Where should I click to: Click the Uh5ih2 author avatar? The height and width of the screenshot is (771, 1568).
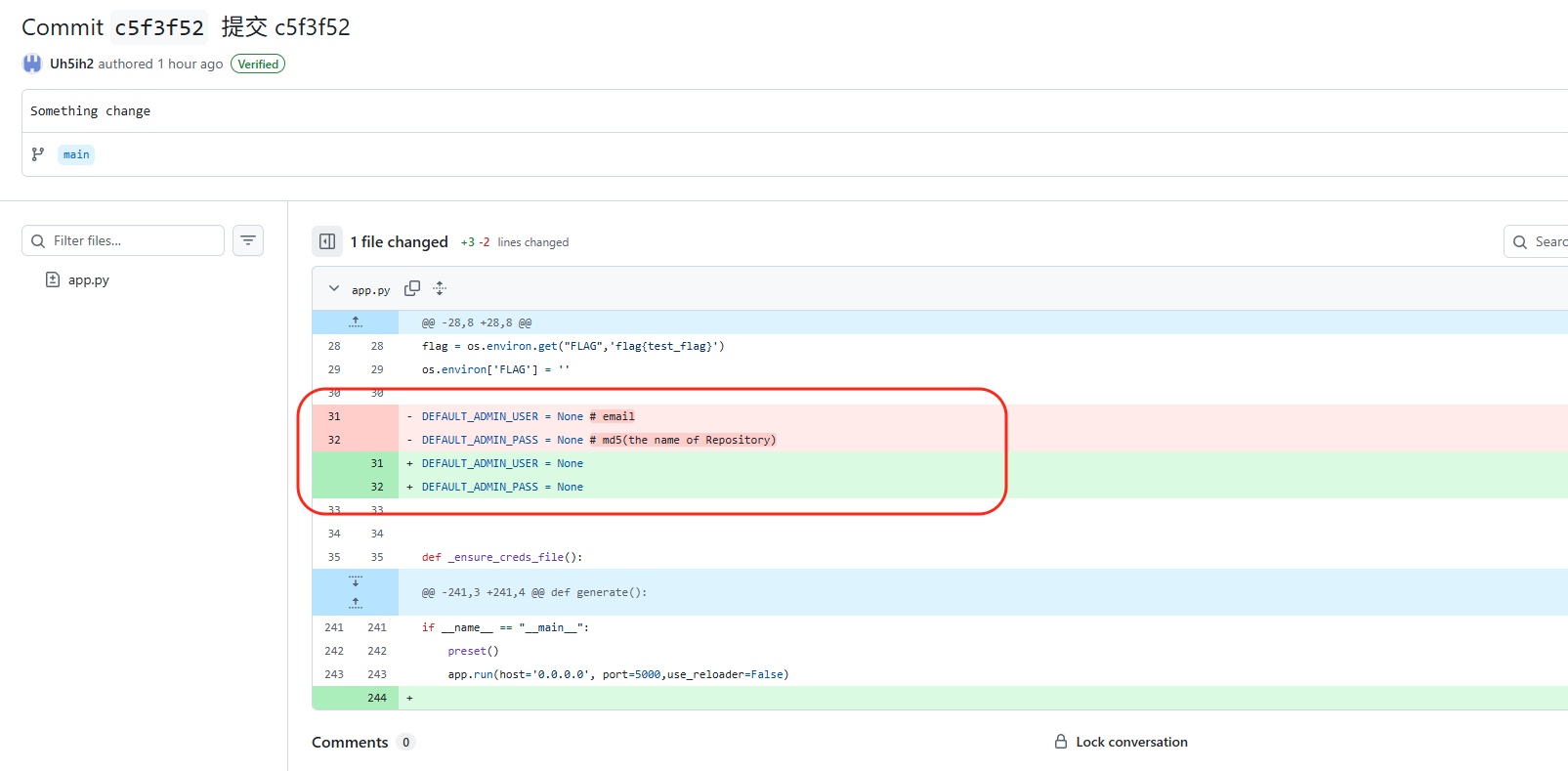pyautogui.click(x=32, y=64)
